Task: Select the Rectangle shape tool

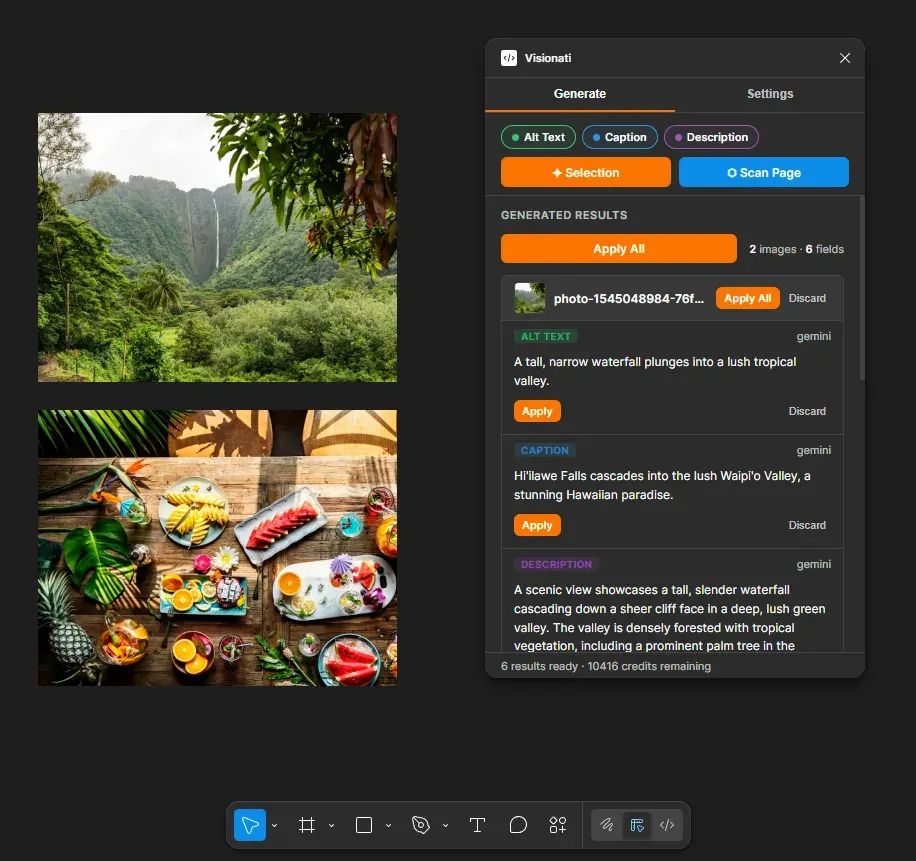Action: click(362, 825)
